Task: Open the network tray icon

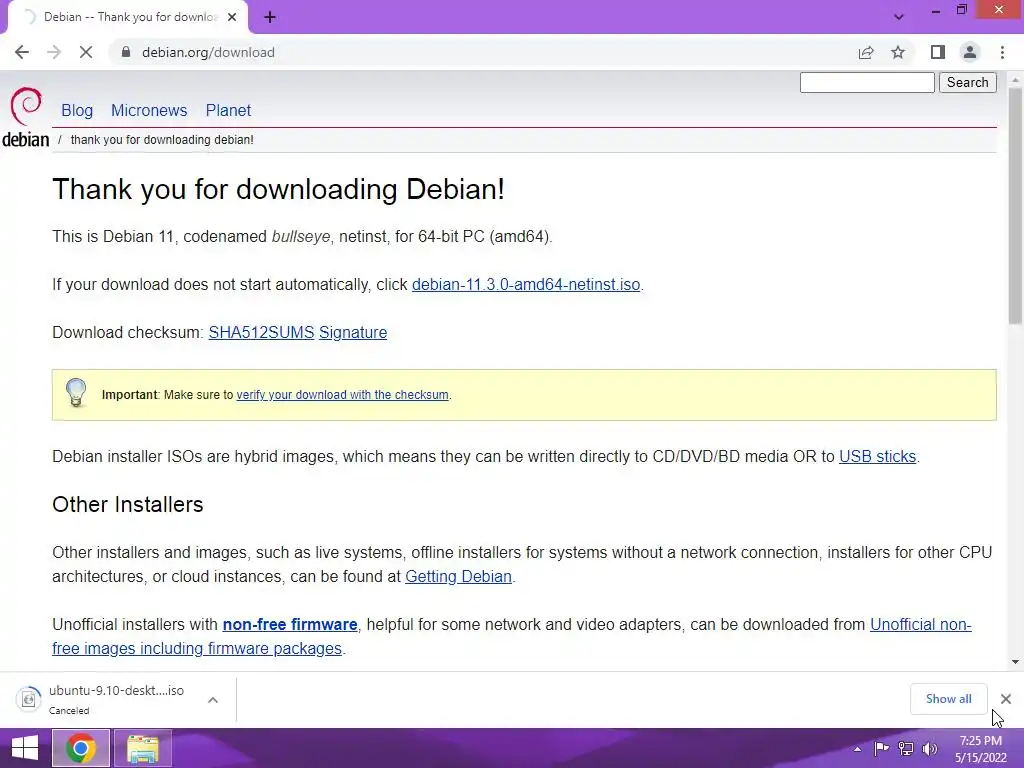Action: click(x=906, y=749)
